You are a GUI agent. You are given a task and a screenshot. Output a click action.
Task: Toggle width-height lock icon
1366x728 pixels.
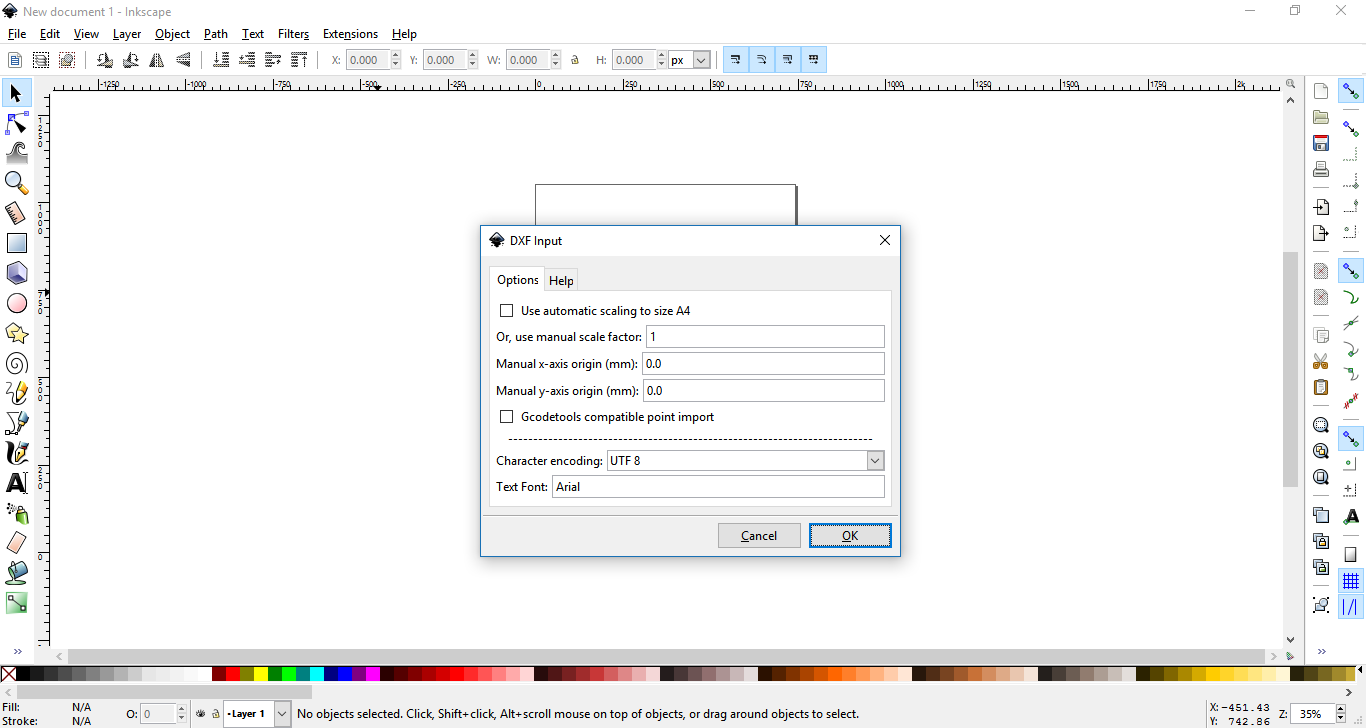575,60
